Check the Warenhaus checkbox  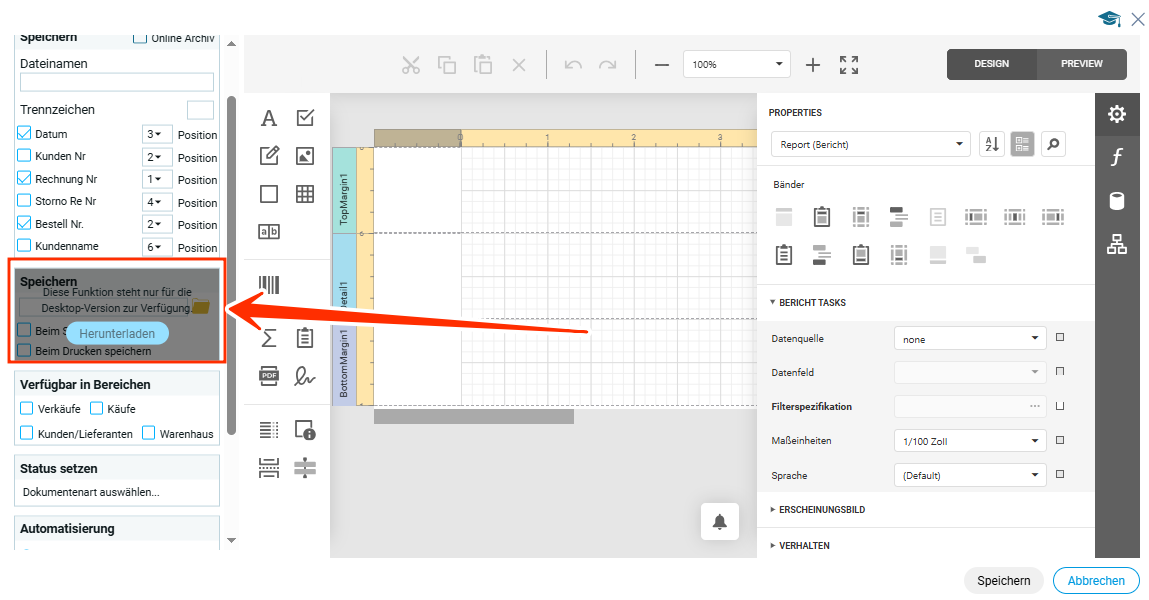(149, 434)
